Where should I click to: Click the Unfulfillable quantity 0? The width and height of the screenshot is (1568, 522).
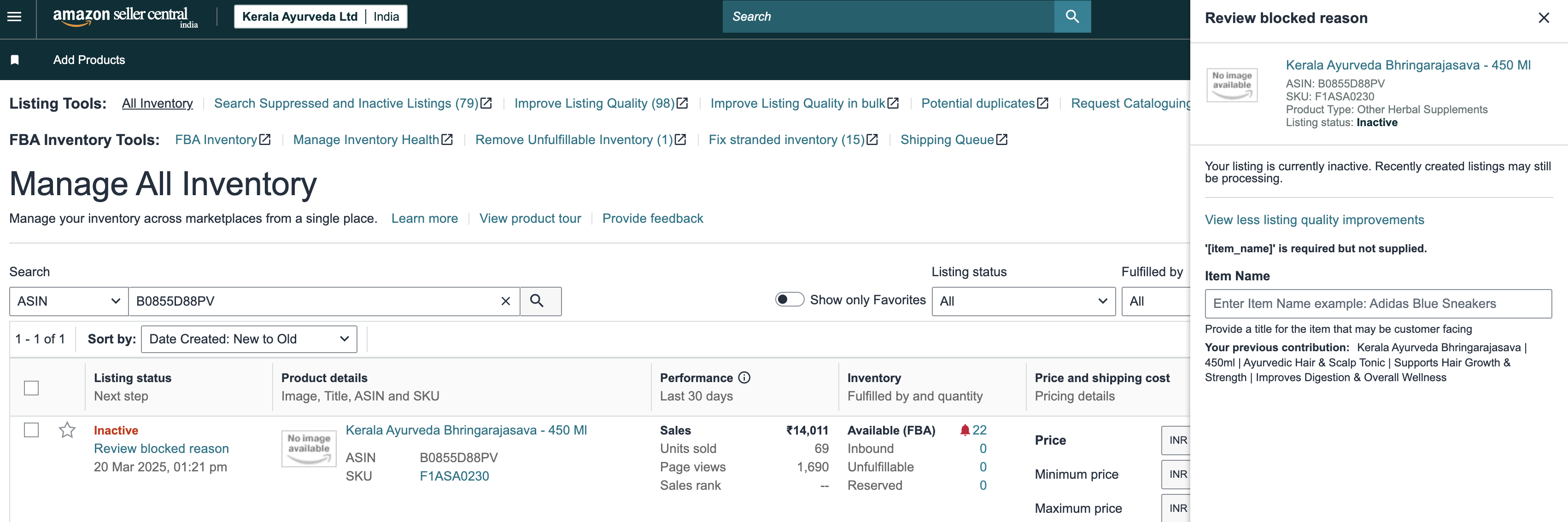(x=983, y=467)
